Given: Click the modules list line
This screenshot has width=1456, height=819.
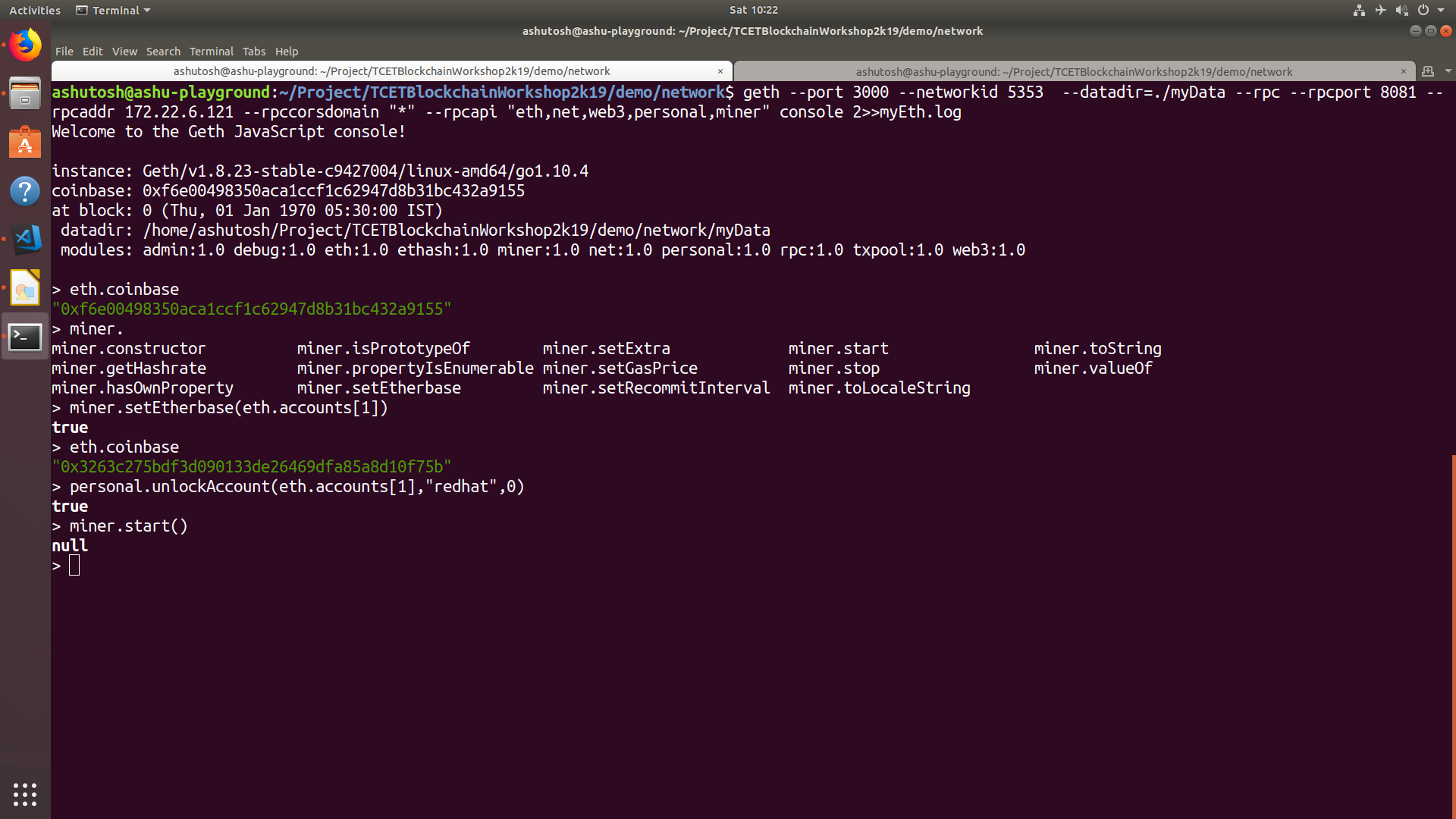Looking at the screenshot, I should point(543,250).
